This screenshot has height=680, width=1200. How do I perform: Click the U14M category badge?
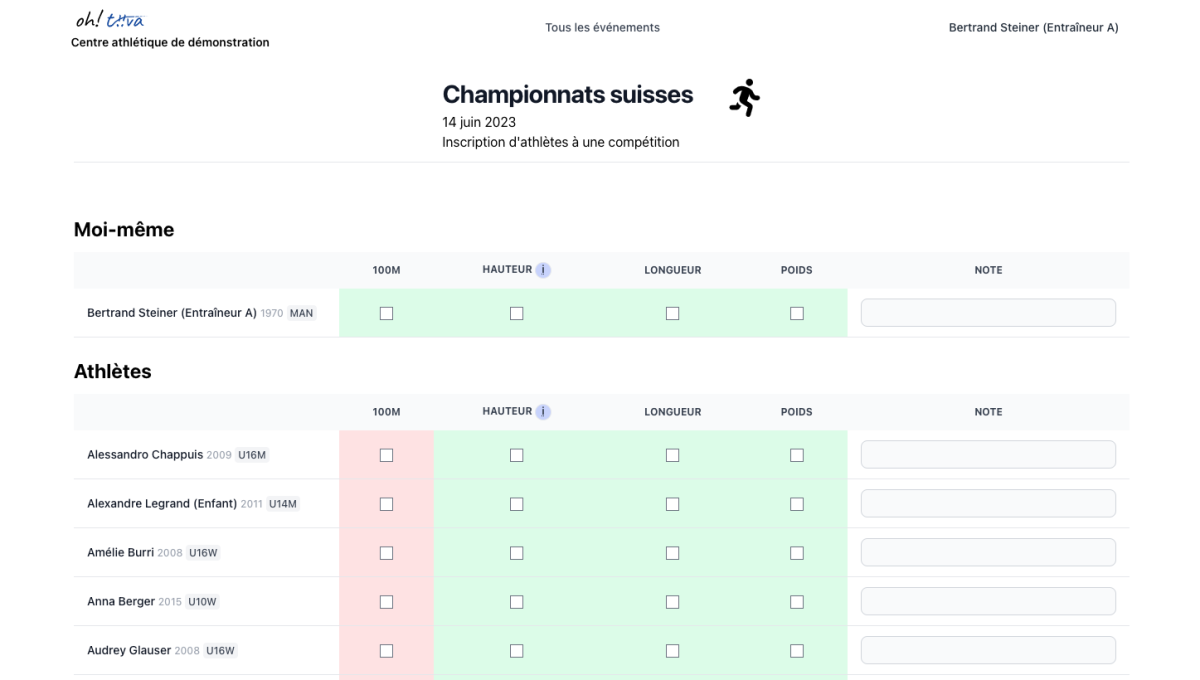(283, 504)
